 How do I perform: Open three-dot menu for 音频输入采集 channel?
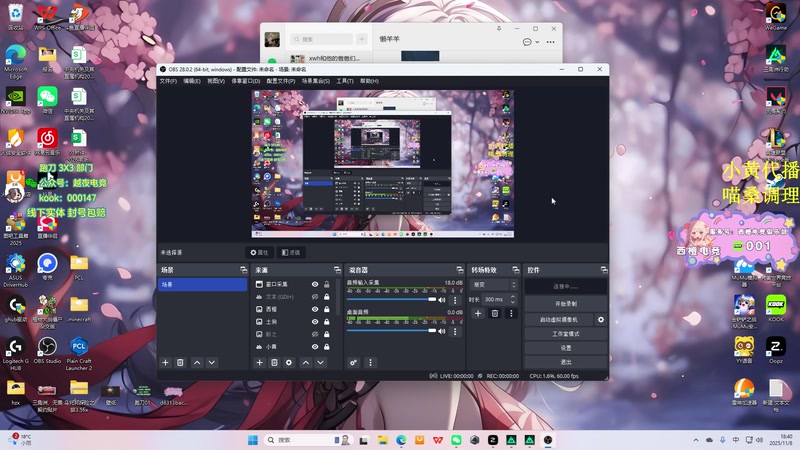click(455, 300)
